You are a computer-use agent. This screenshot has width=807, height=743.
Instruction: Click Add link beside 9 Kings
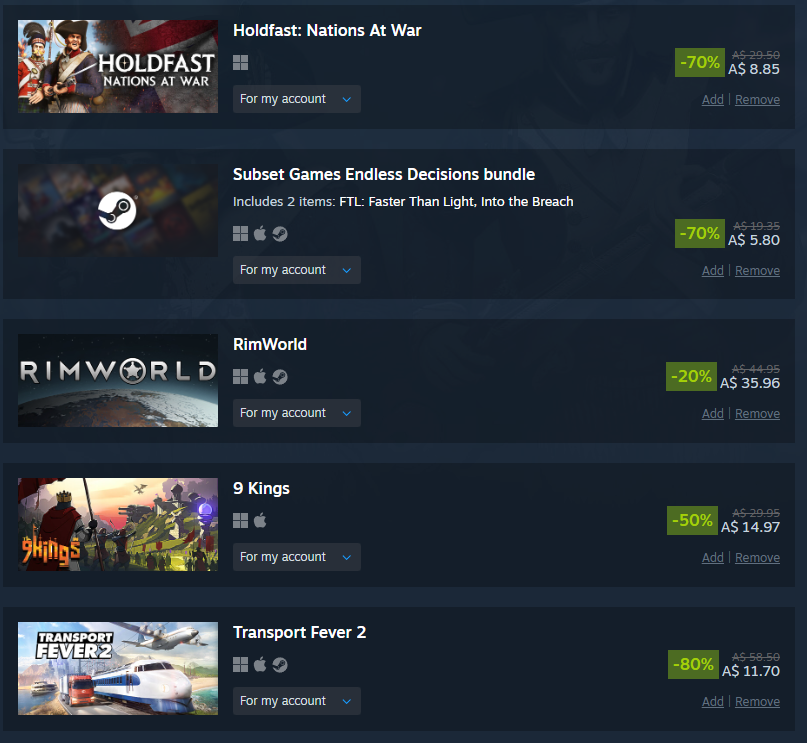pos(713,558)
